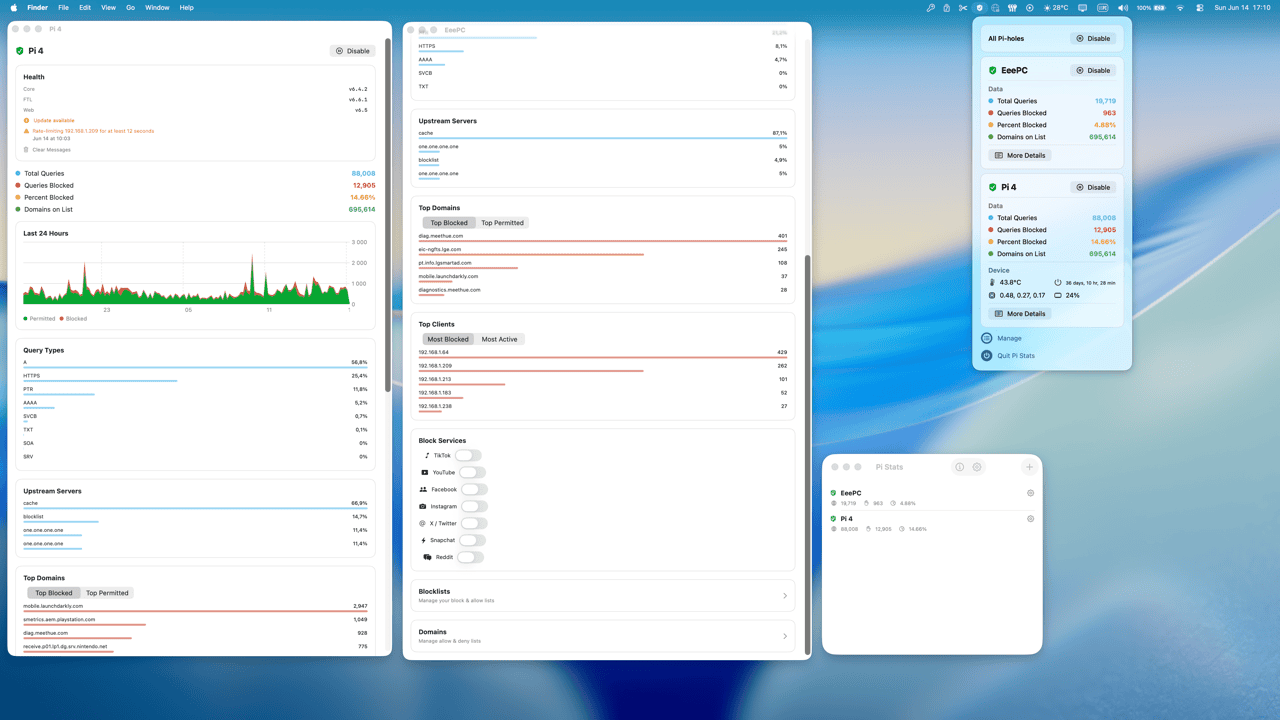The height and width of the screenshot is (720, 1280).
Task: Click the Facebook icon in Block Services
Action: tap(424, 489)
